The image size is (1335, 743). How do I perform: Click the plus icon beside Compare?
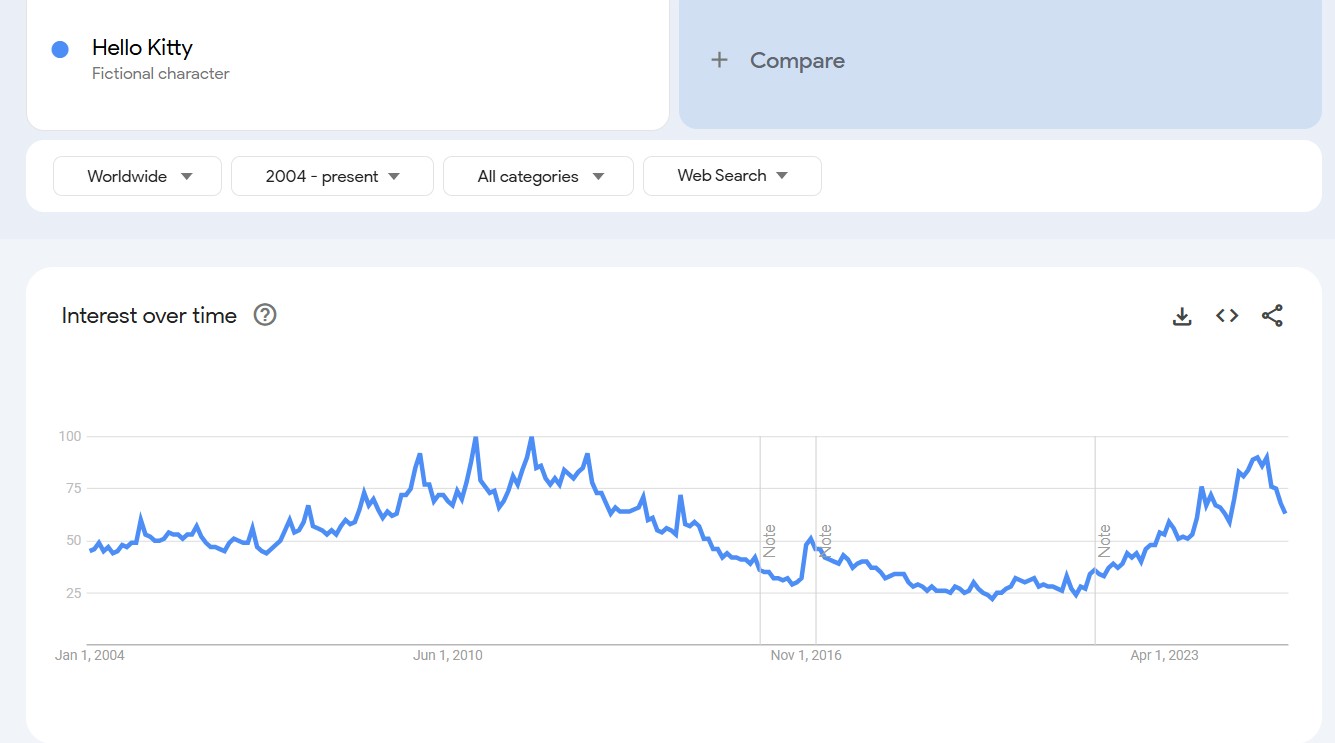(719, 61)
